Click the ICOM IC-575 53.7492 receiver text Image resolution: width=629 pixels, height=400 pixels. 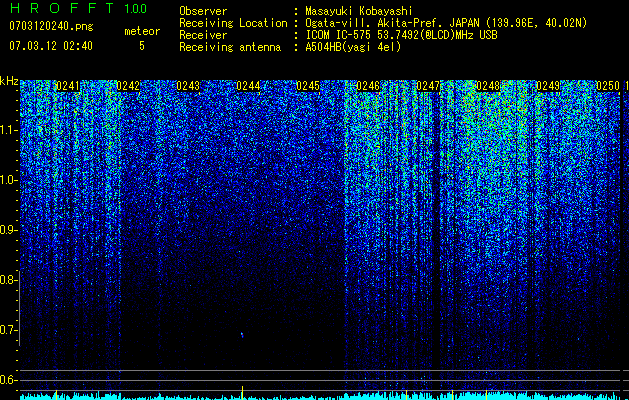pos(401,35)
